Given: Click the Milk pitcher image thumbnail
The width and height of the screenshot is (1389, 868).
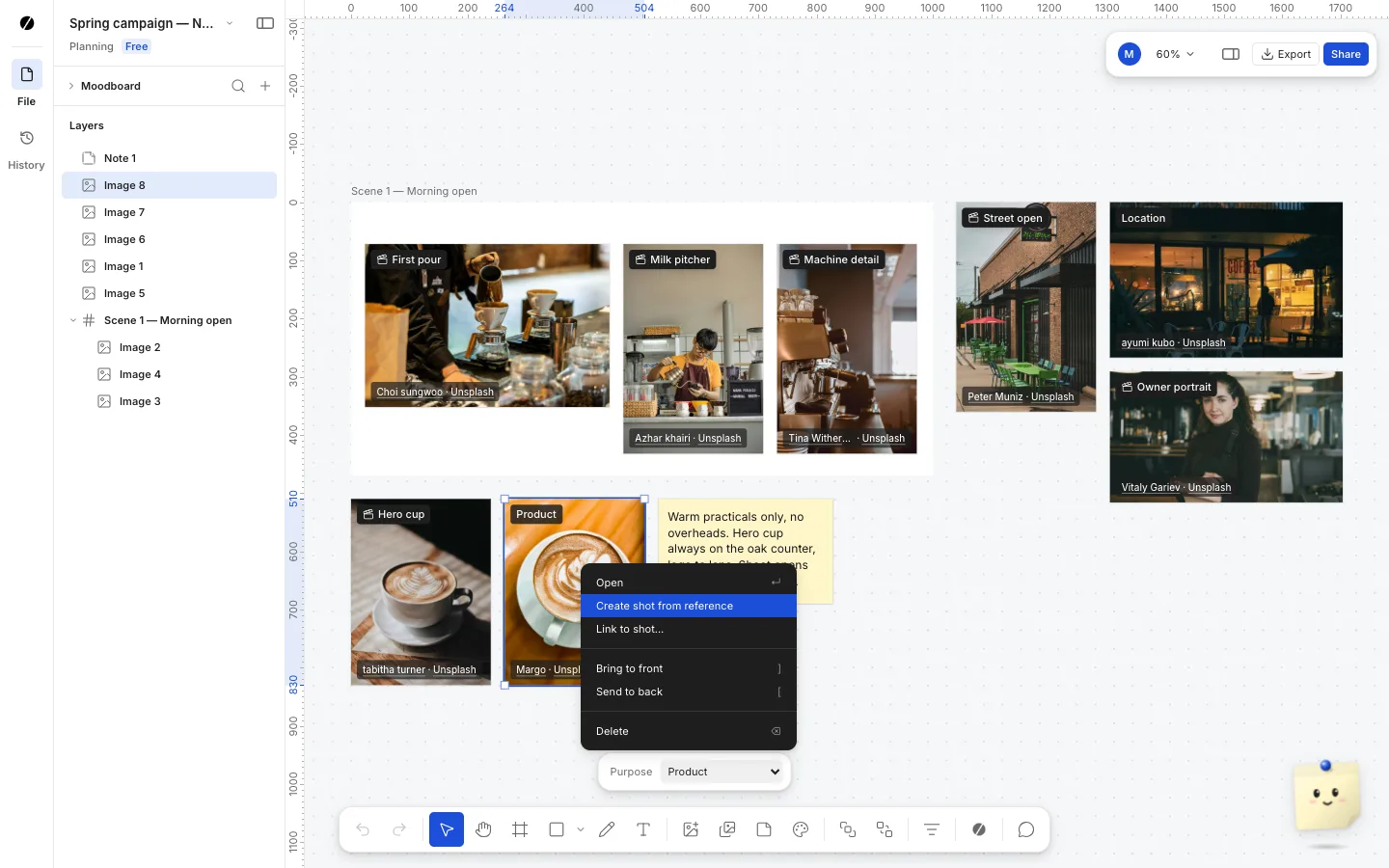Looking at the screenshot, I should [693, 348].
